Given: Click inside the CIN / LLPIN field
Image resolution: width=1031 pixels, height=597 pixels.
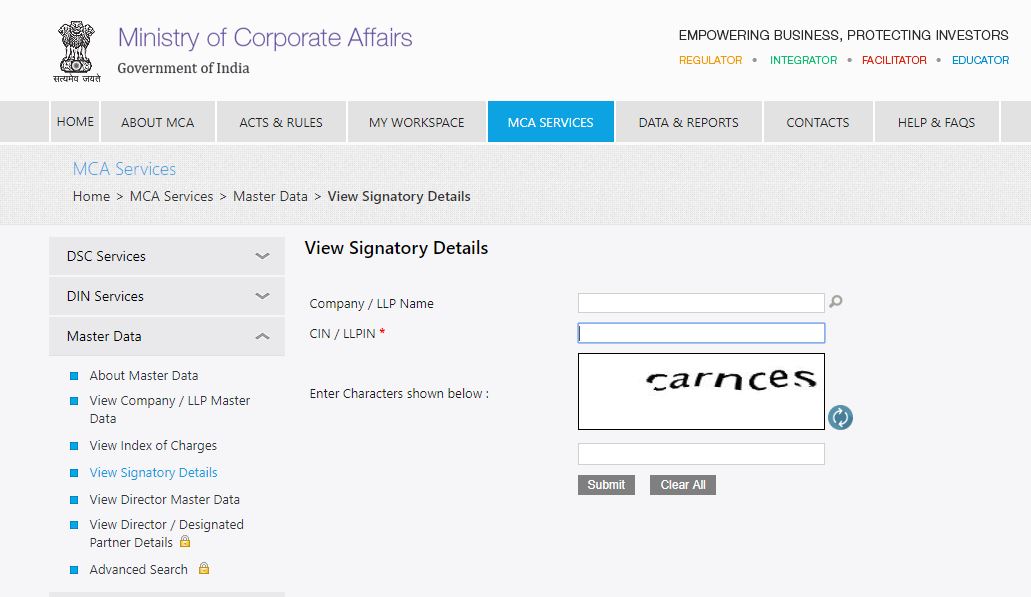Looking at the screenshot, I should [700, 331].
